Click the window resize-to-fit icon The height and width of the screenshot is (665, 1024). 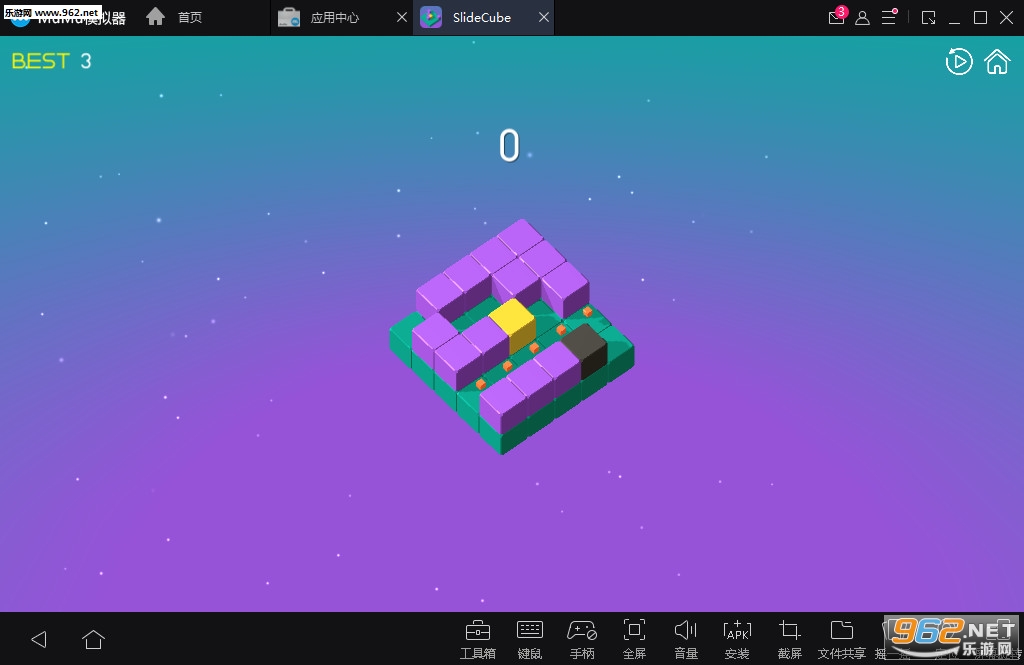(x=928, y=18)
